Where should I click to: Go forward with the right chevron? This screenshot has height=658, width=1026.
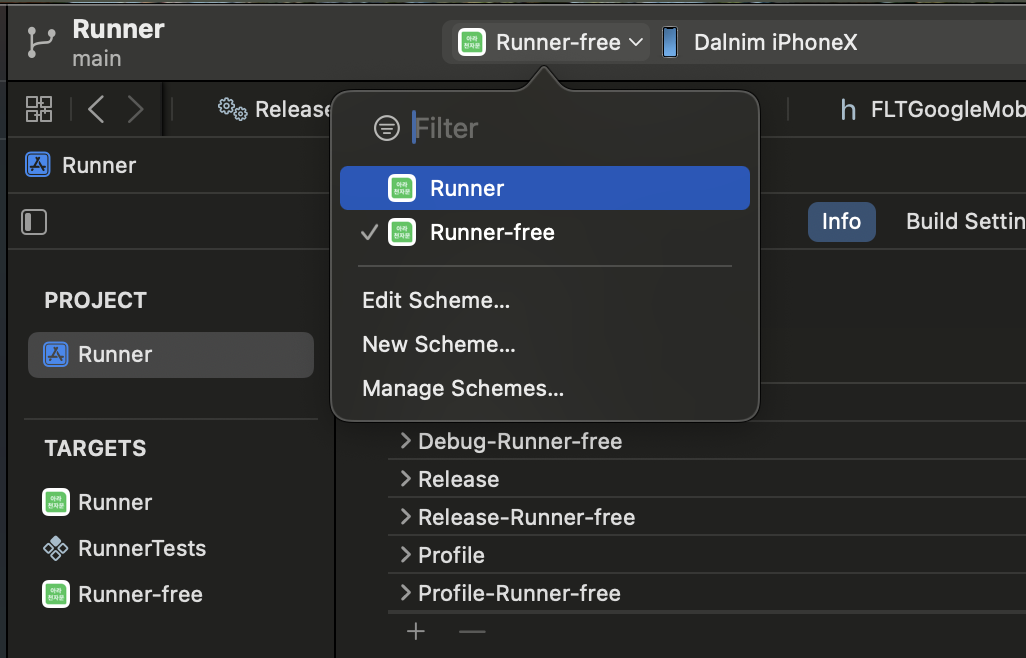tap(135, 109)
